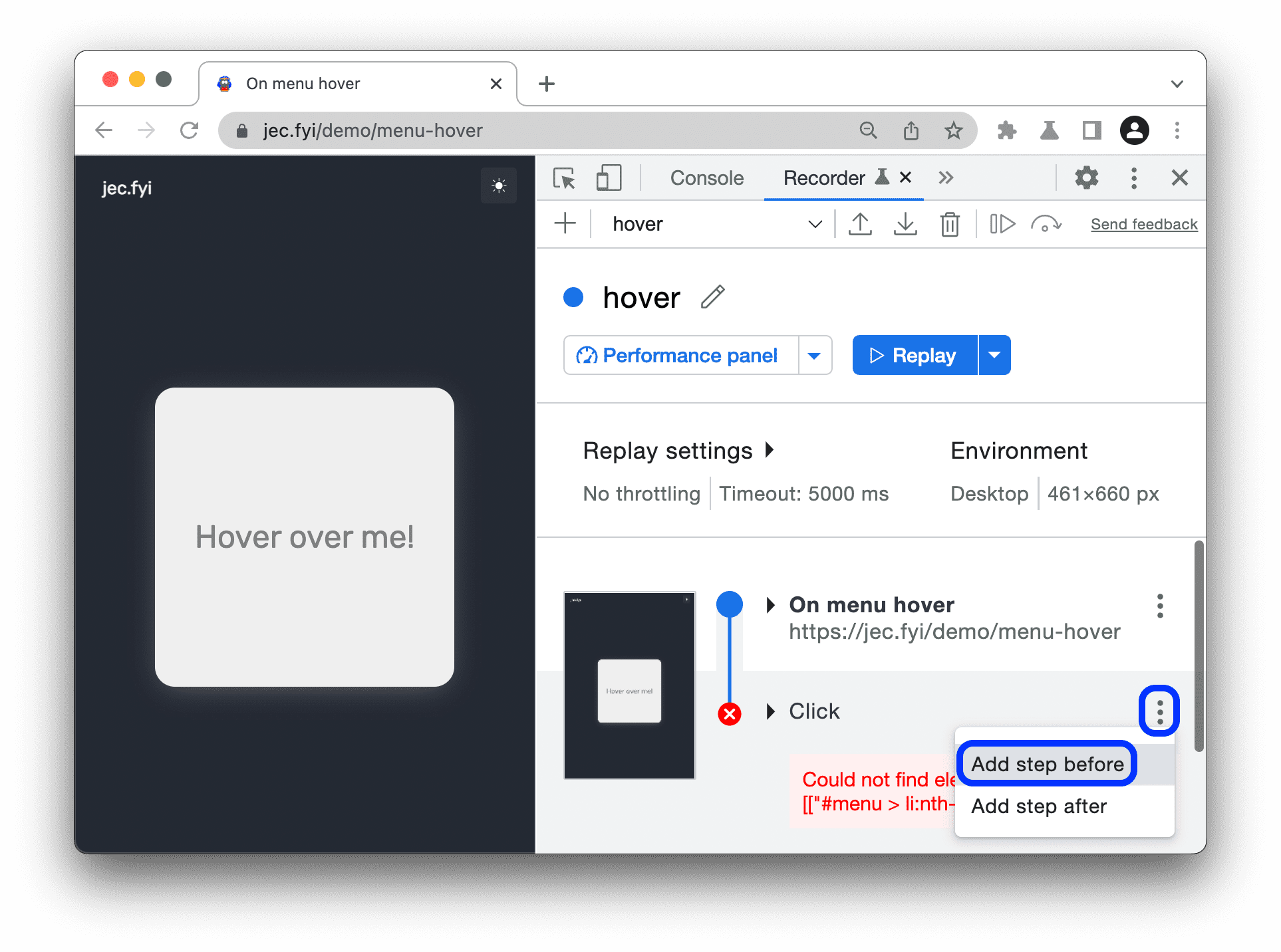The height and width of the screenshot is (952, 1281).
Task: Click the upload/export recording icon
Action: (x=859, y=224)
